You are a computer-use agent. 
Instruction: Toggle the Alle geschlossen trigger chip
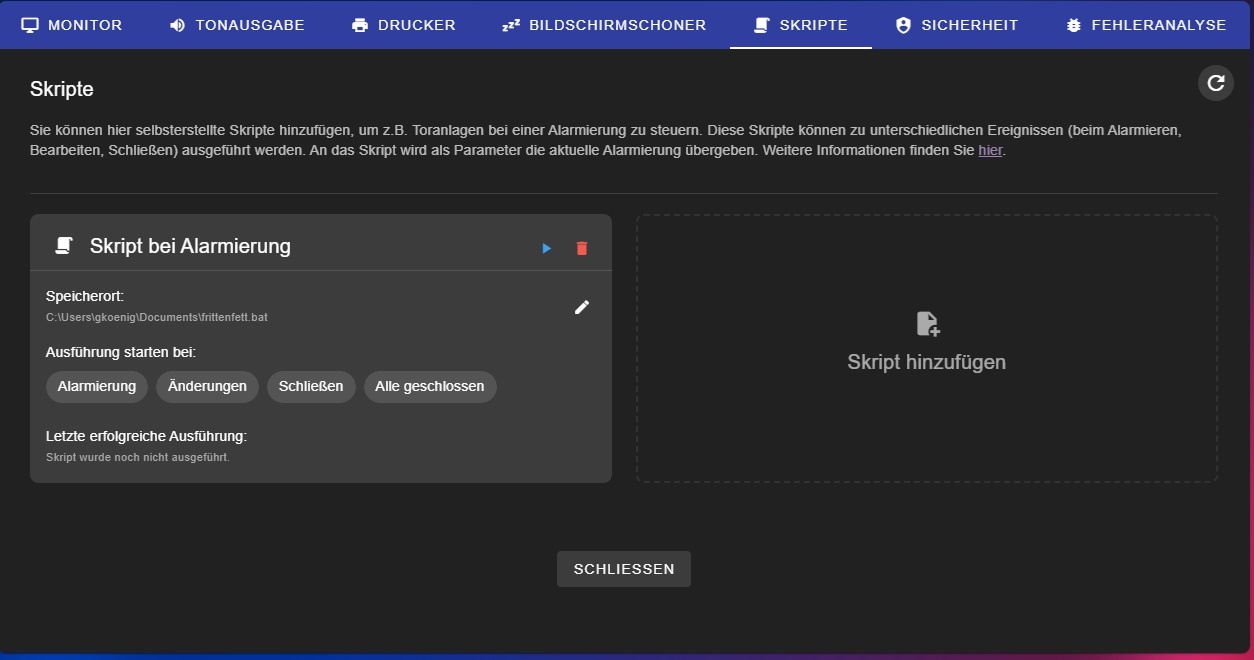[430, 387]
